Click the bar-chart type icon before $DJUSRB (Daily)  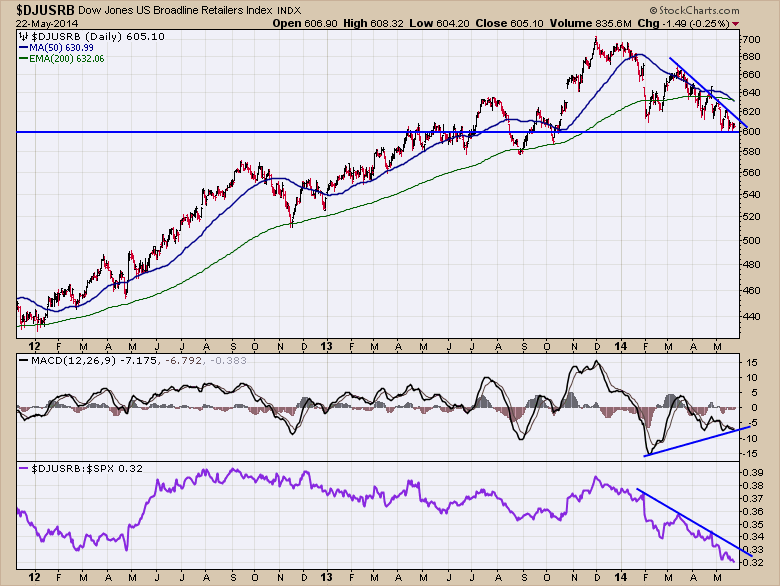(x=23, y=36)
